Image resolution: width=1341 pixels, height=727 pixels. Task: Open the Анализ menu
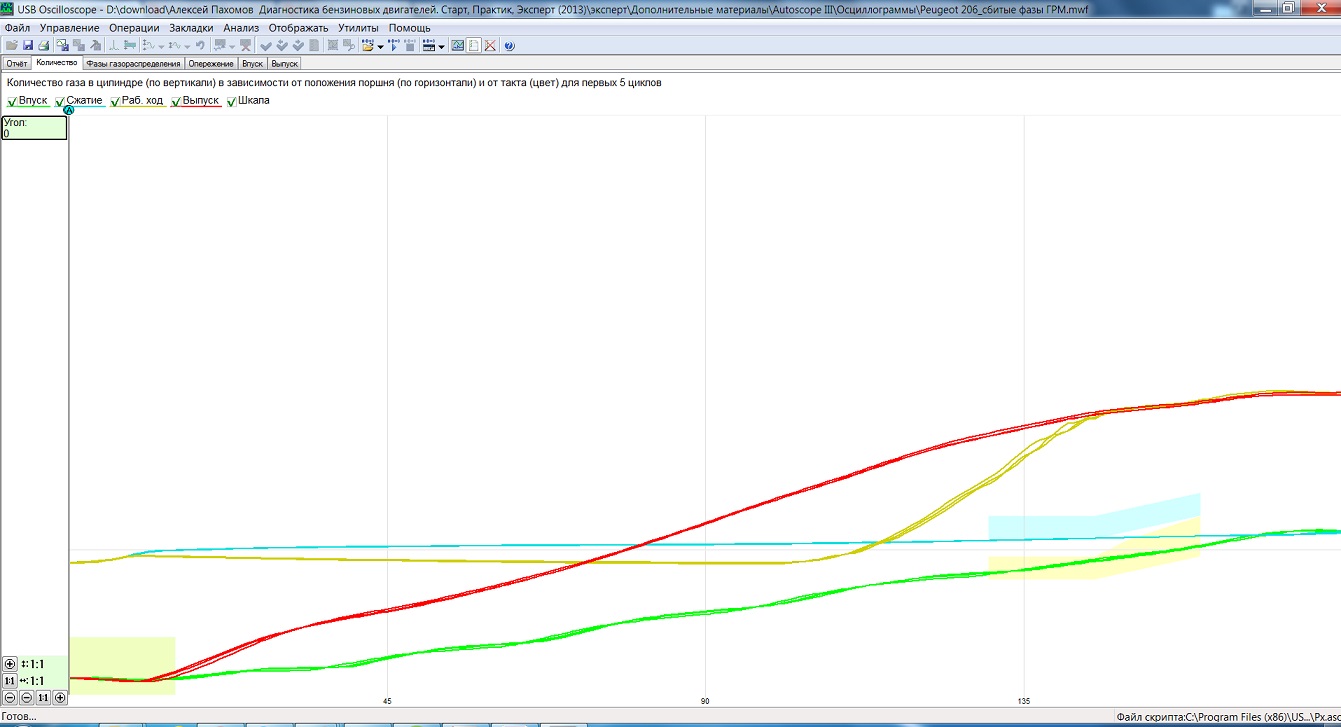click(x=241, y=28)
